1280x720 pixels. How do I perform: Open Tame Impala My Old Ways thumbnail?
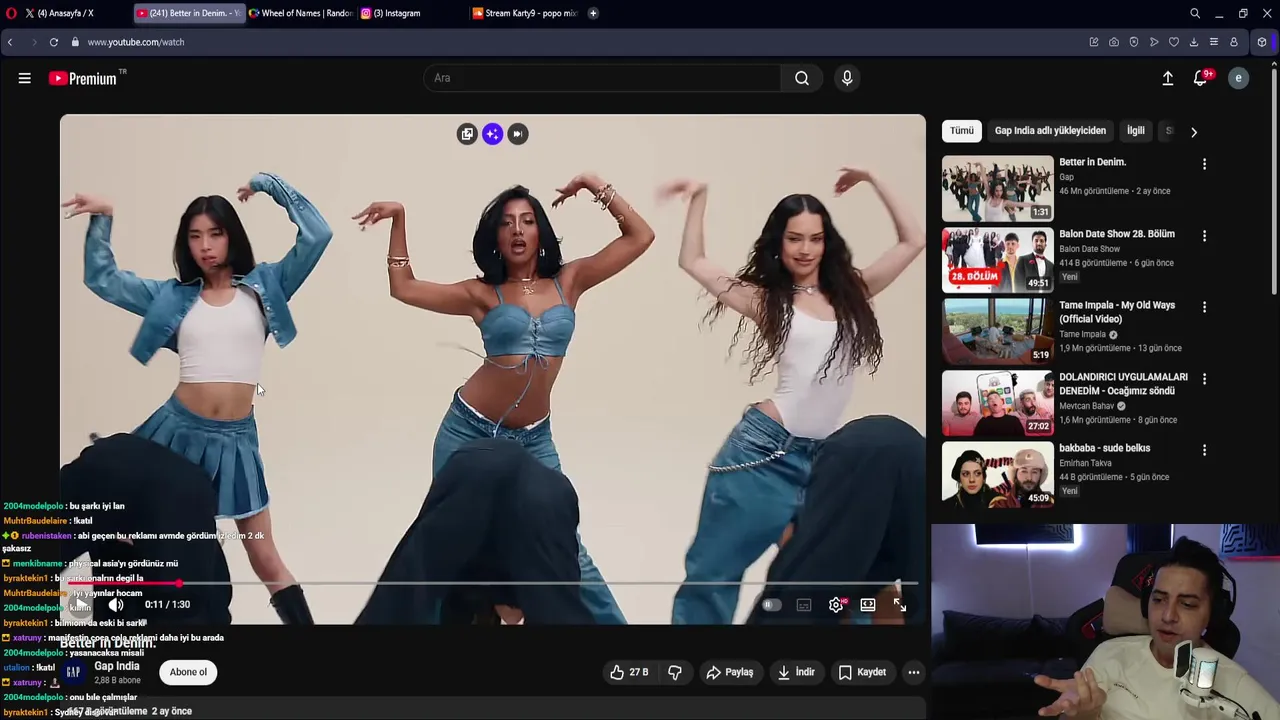[x=997, y=331]
